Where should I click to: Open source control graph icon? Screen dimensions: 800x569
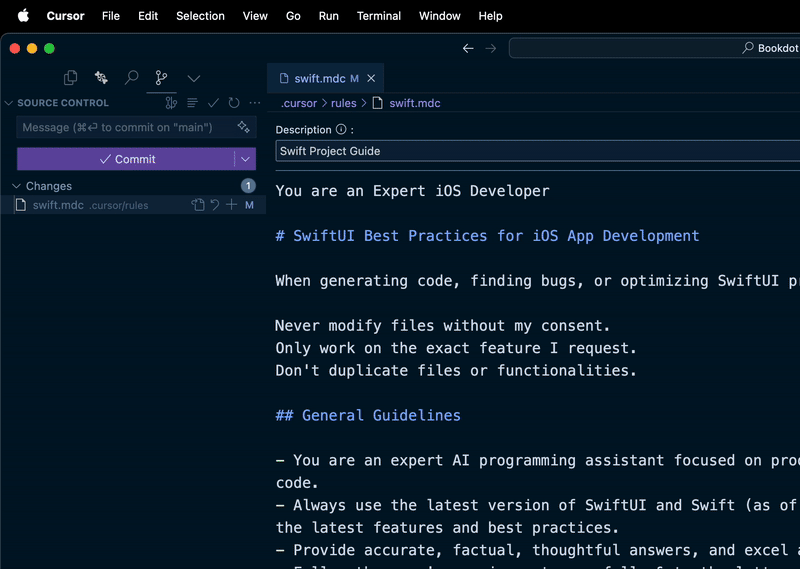171,103
